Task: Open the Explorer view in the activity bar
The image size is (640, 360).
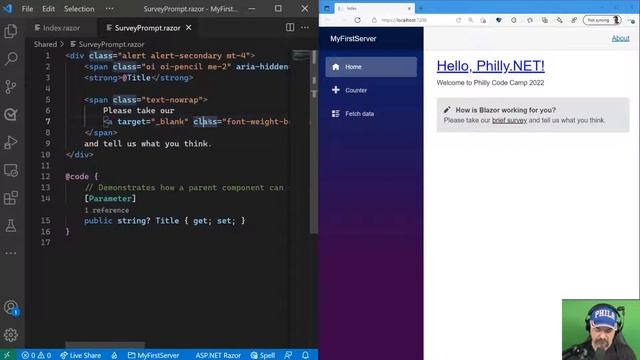Action: 11,31
